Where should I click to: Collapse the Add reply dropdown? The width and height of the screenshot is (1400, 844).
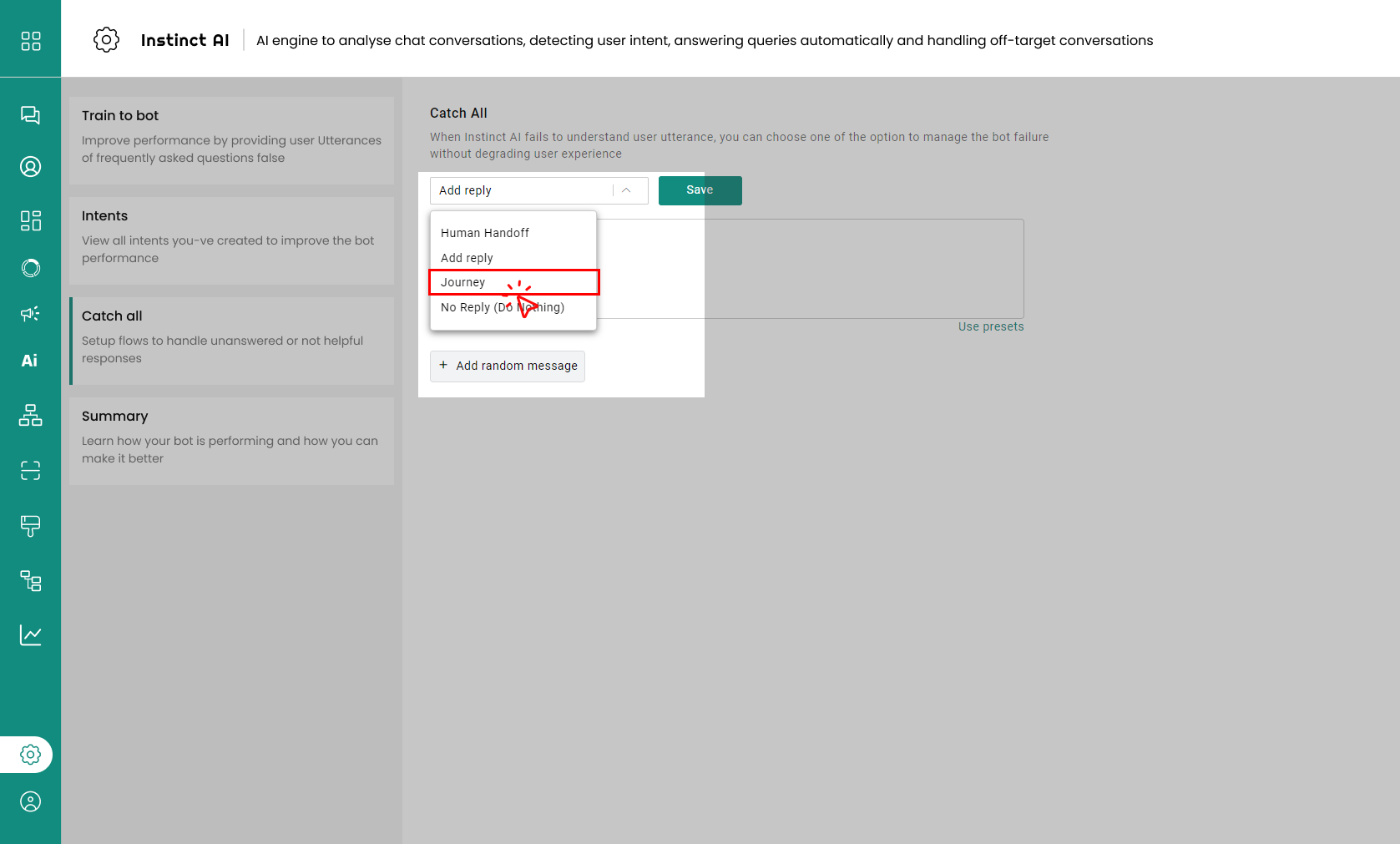click(626, 190)
